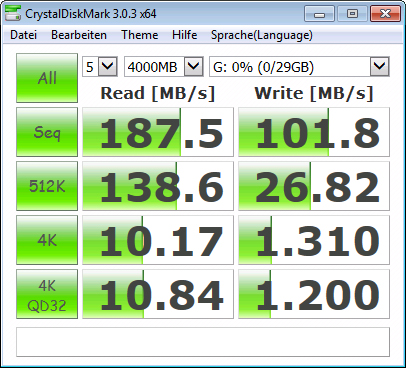Maximize the CrystalDiskMark window

[x=352, y=14]
